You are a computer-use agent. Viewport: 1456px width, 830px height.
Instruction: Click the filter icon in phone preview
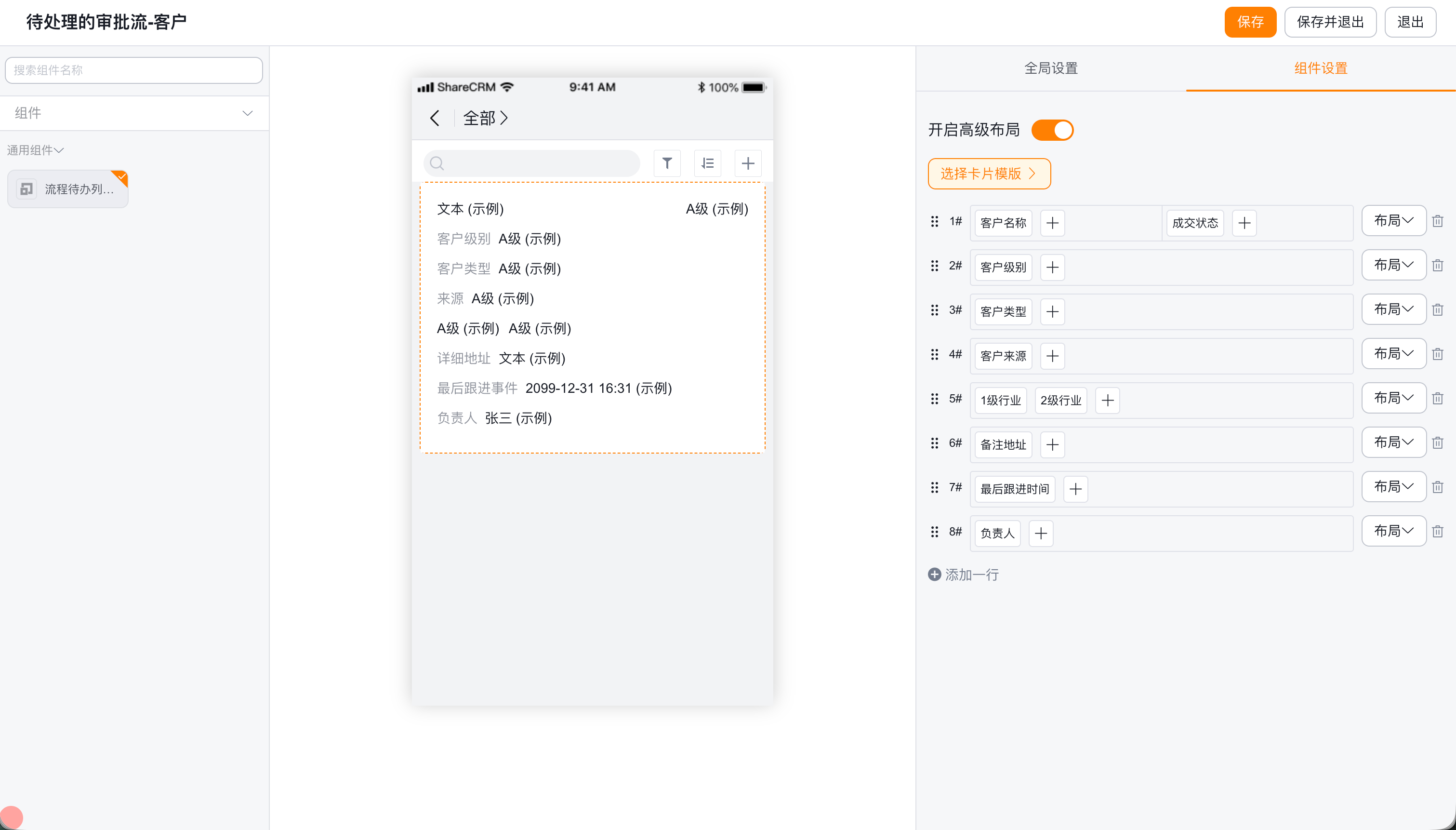667,163
